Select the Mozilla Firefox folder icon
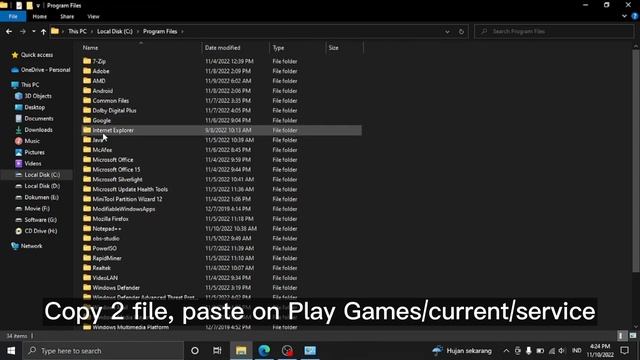Image resolution: width=640 pixels, height=360 pixels. (87, 218)
